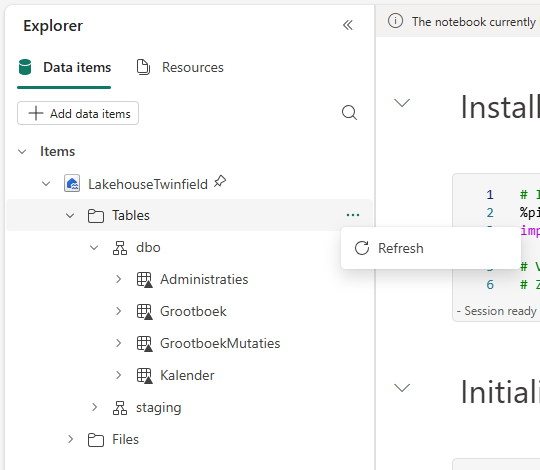Screen dimensions: 540x470
Task: Click the info icon in notebook banner
Action: pos(395,21)
